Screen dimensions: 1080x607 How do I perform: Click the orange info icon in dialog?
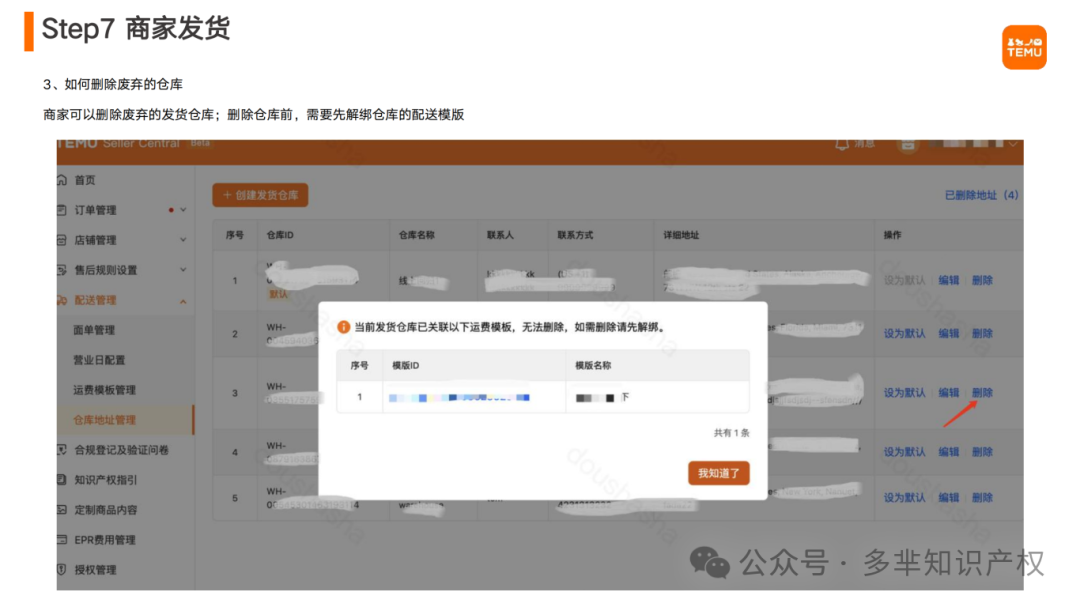tap(343, 327)
